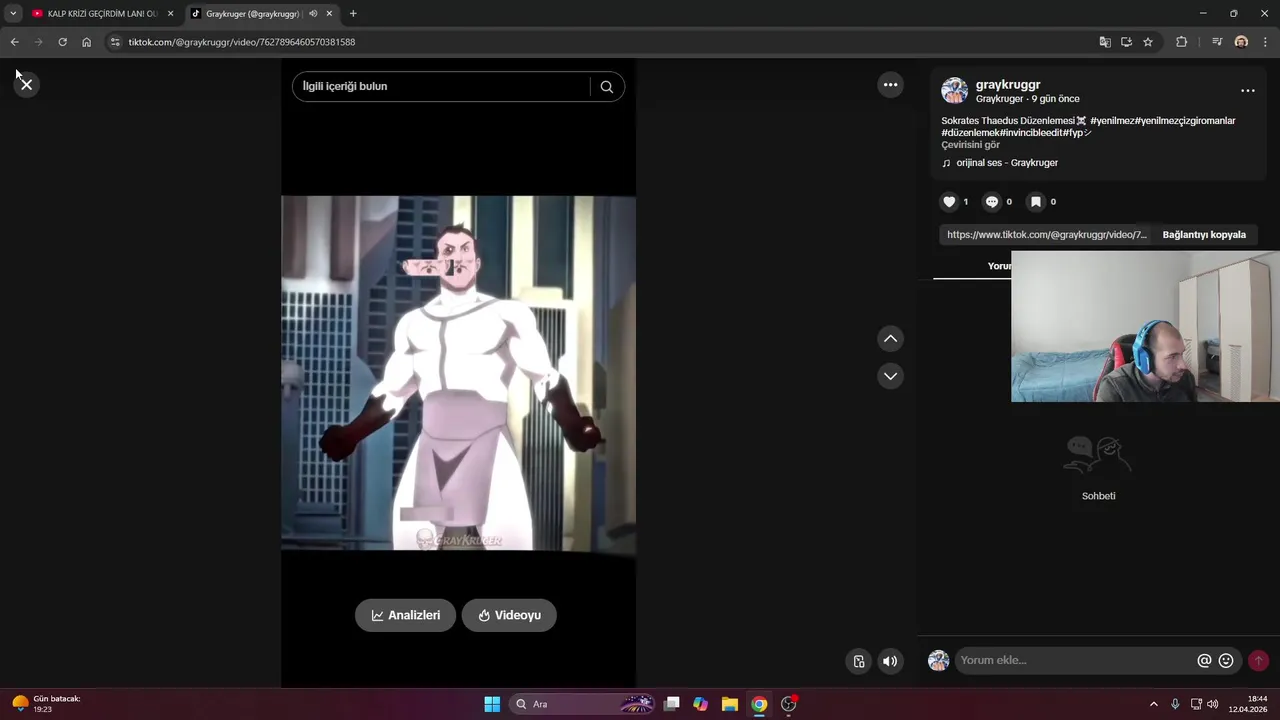Reload the current page

62,42
